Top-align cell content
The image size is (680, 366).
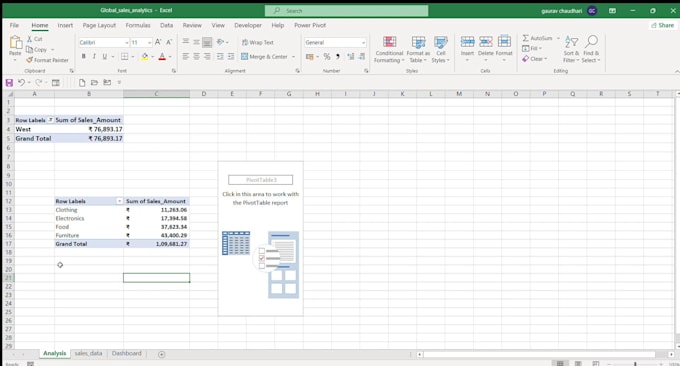186,42
